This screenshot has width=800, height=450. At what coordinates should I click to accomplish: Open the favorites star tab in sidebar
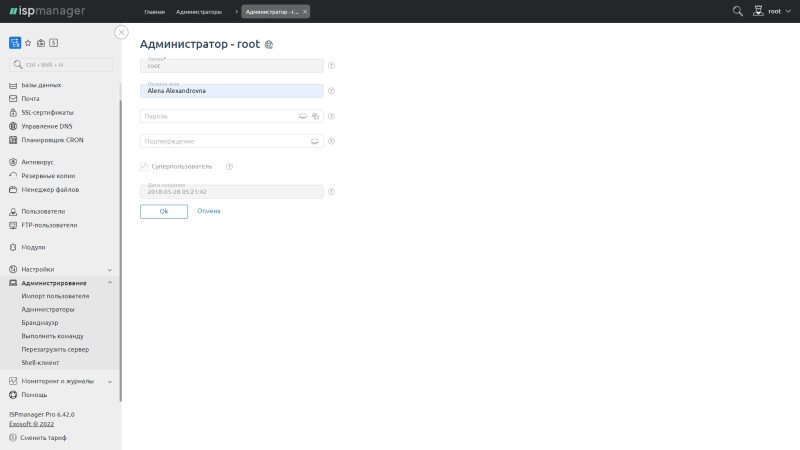coord(28,43)
